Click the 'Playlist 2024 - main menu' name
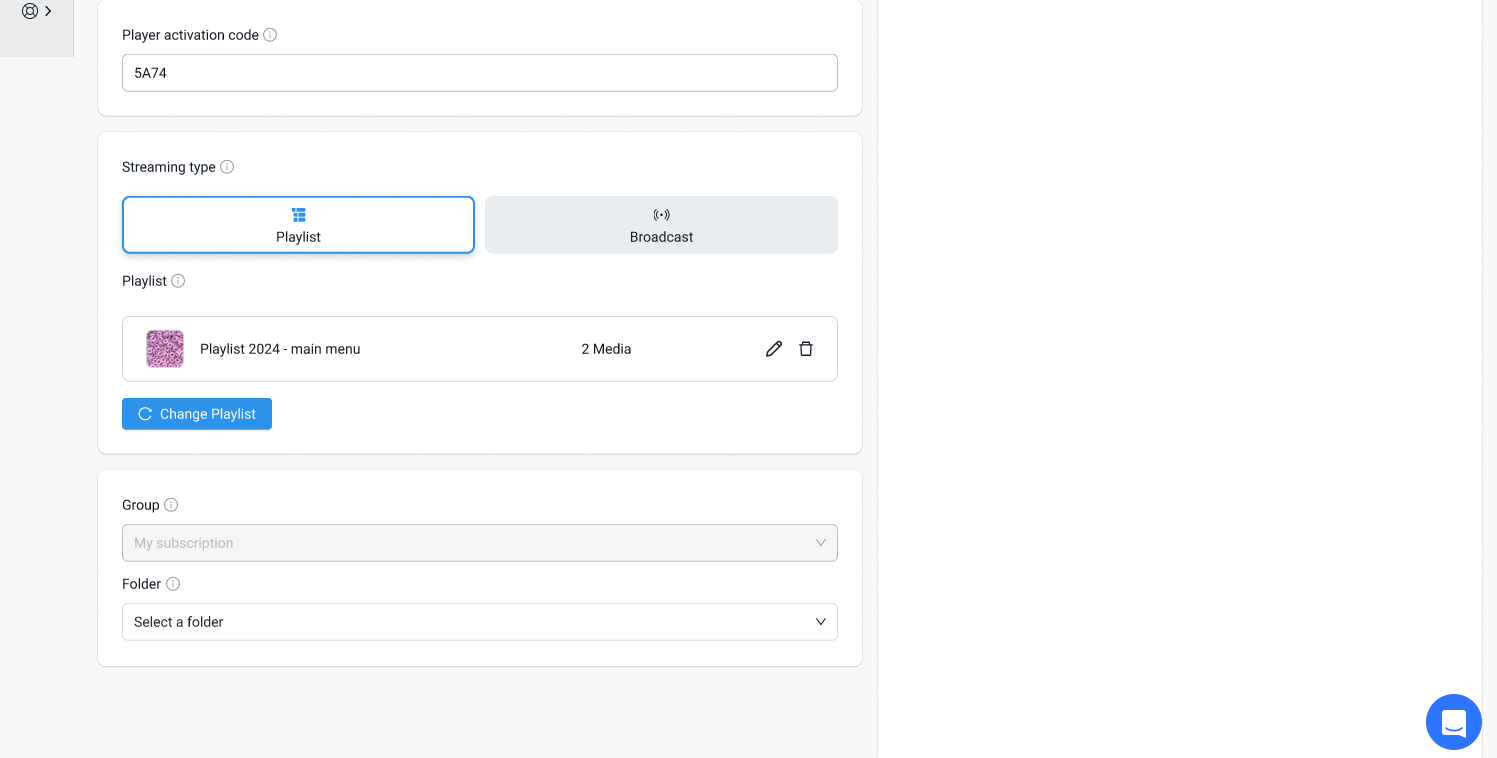1497x758 pixels. pyautogui.click(x=280, y=349)
